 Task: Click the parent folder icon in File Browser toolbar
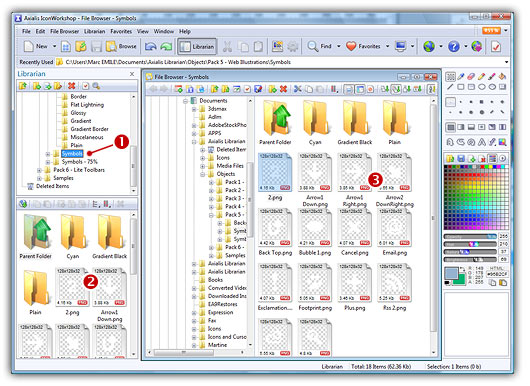[x=214, y=89]
